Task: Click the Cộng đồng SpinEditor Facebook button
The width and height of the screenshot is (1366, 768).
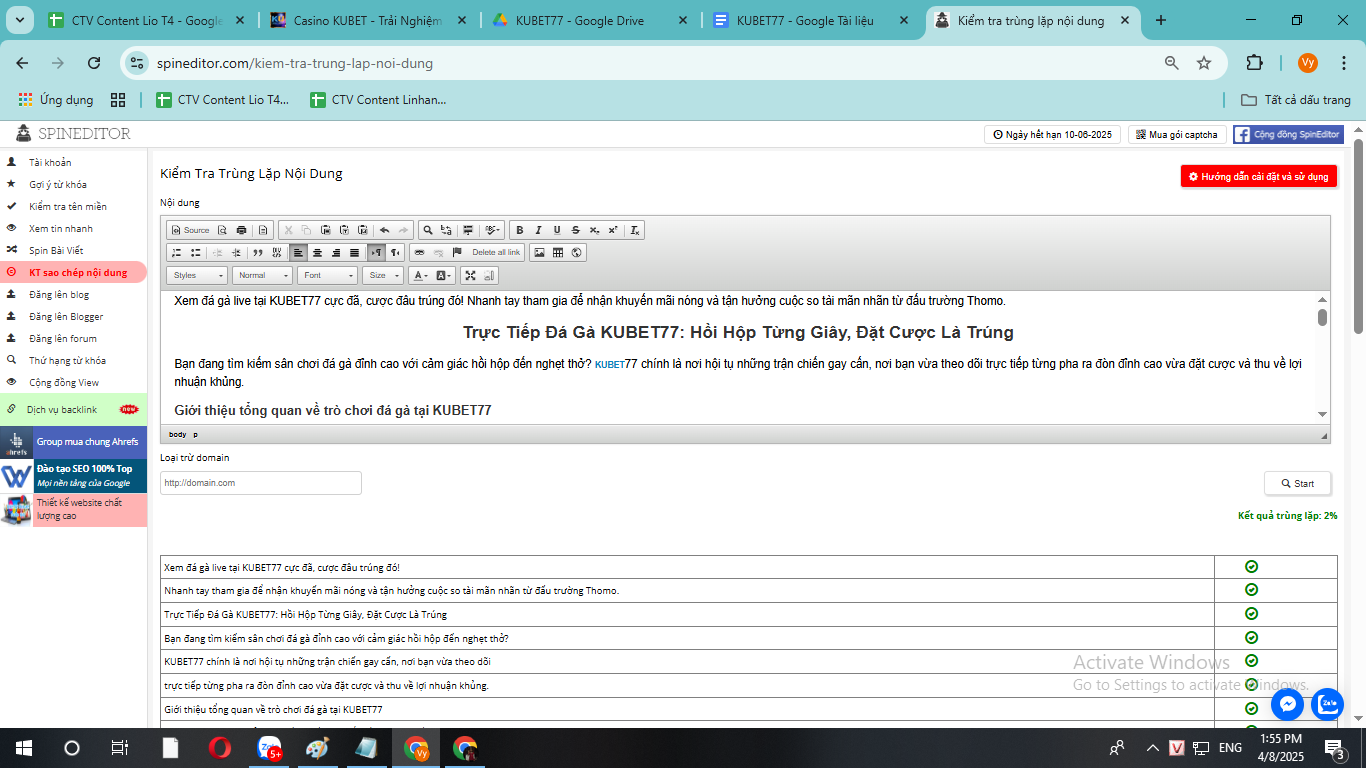Action: [x=1288, y=134]
